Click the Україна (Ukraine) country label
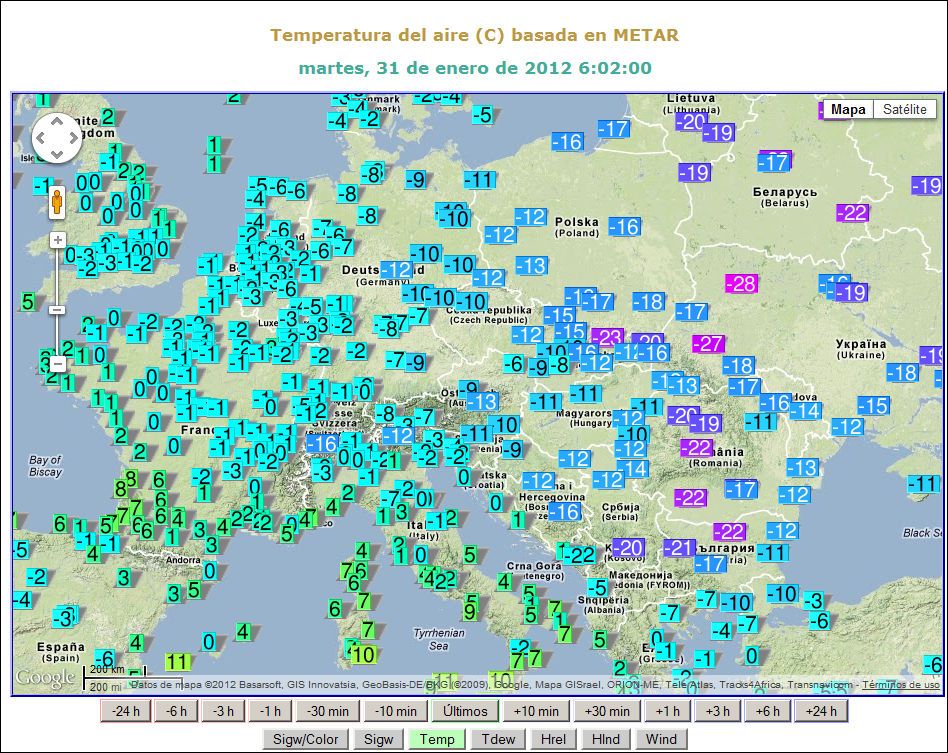 pos(861,349)
